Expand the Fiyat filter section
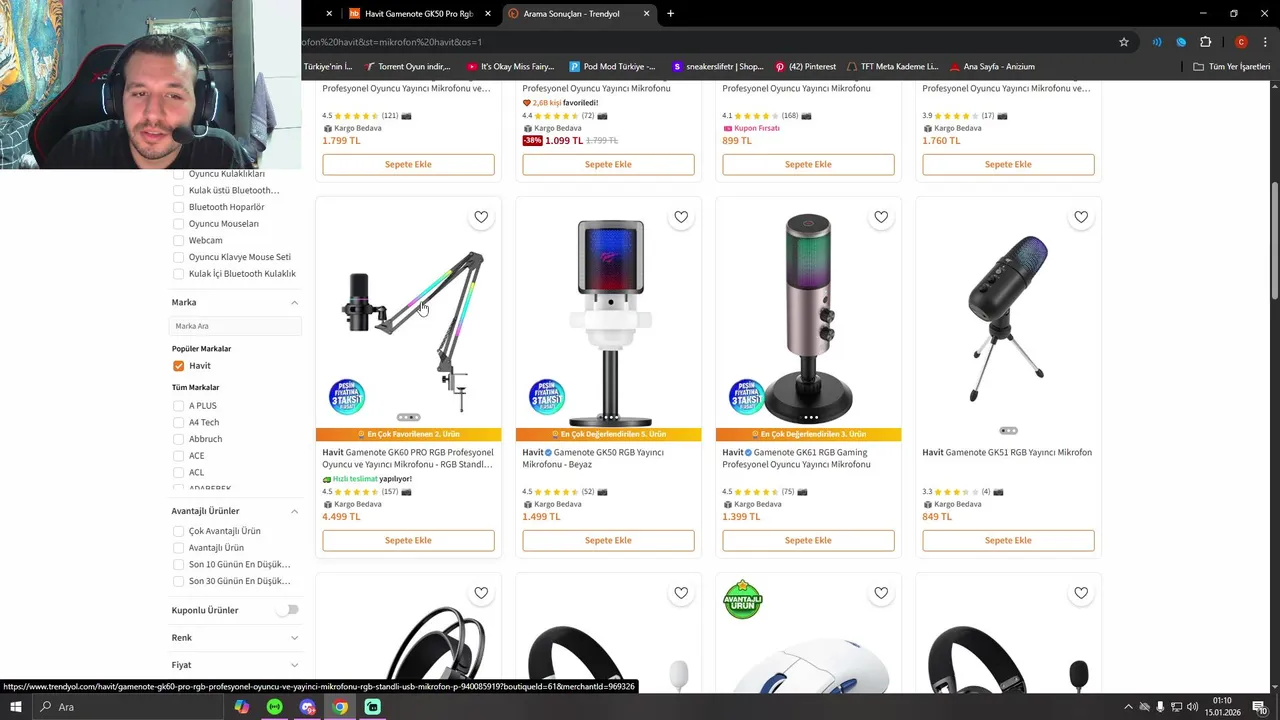 pyautogui.click(x=294, y=665)
